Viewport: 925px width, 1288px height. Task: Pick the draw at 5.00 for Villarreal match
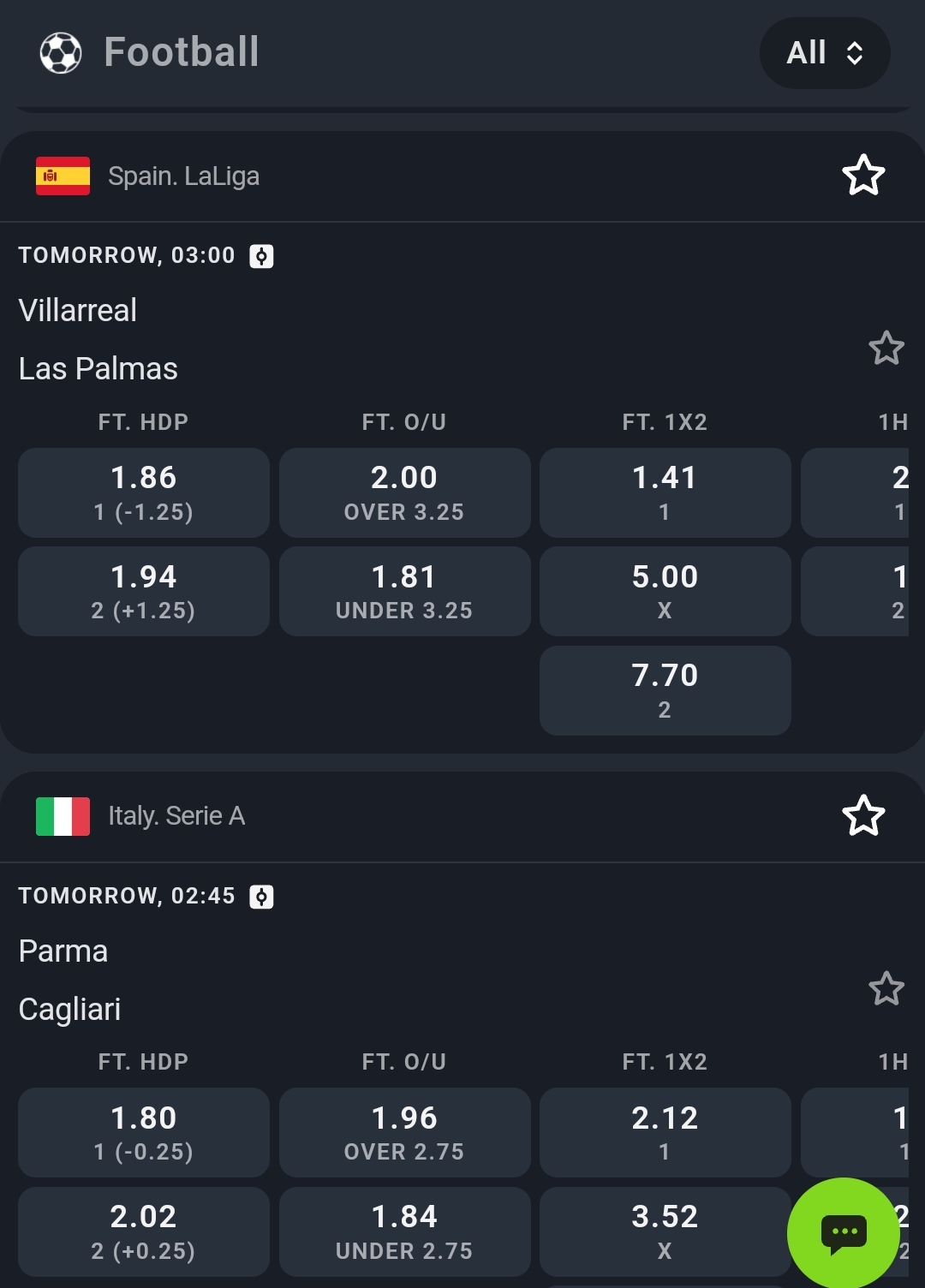click(x=665, y=591)
